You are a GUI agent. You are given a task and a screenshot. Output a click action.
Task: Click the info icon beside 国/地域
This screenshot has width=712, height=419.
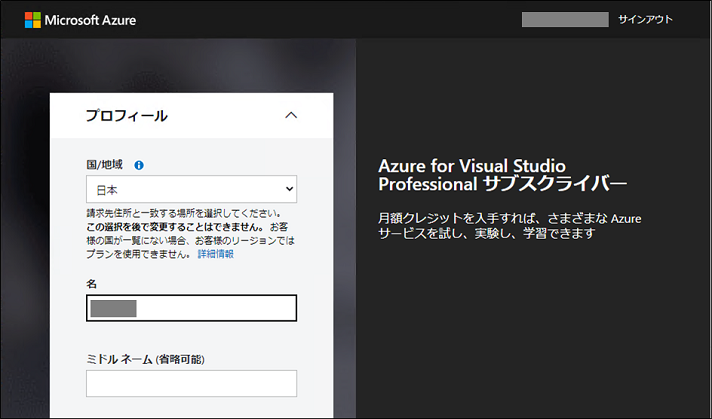point(139,165)
